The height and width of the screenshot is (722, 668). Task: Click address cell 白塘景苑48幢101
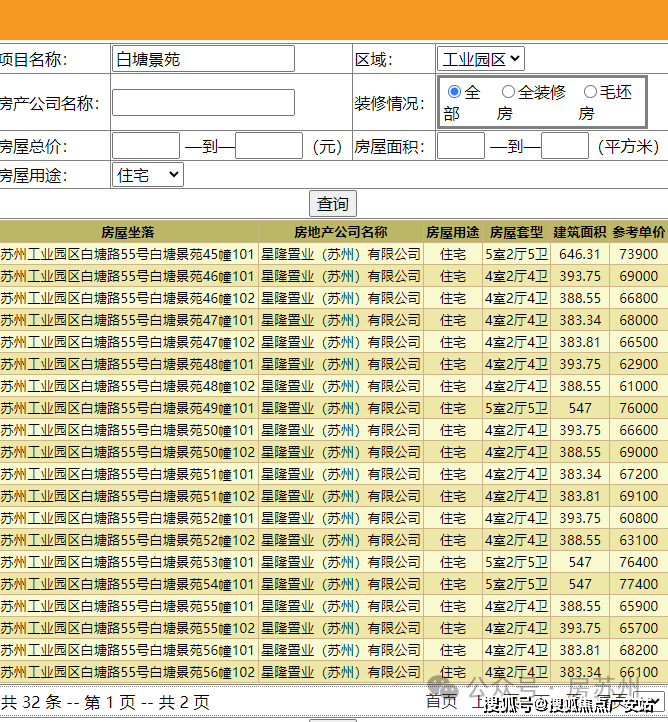pyautogui.click(x=128, y=364)
